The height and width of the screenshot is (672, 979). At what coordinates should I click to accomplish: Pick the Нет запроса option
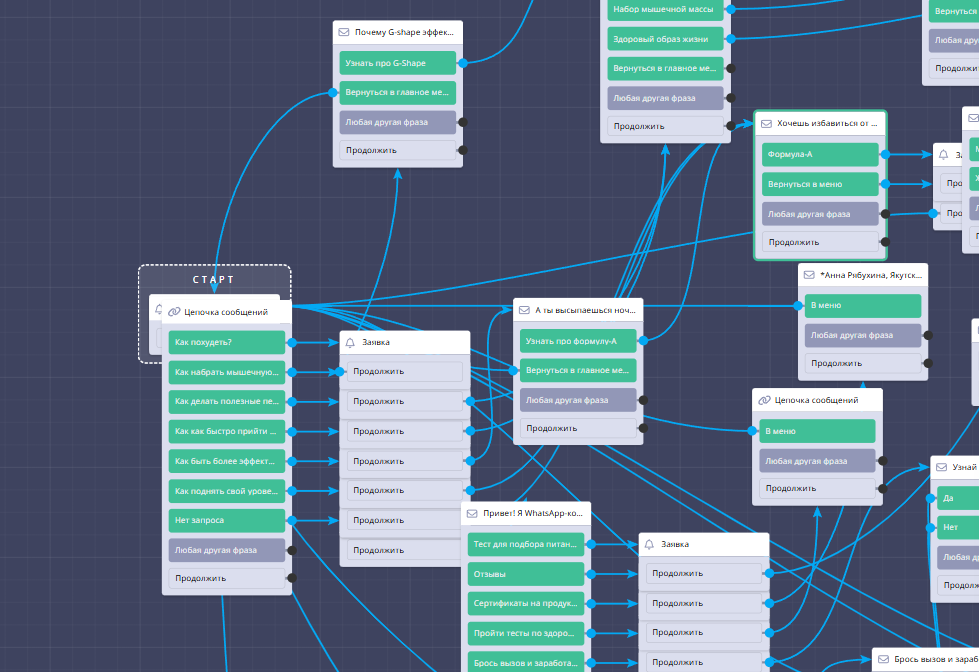click(227, 520)
